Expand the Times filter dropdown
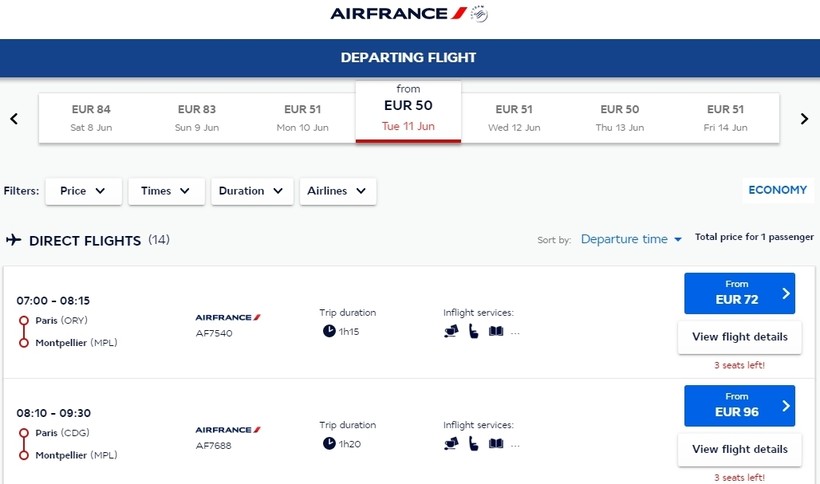The image size is (820, 484). coord(166,191)
